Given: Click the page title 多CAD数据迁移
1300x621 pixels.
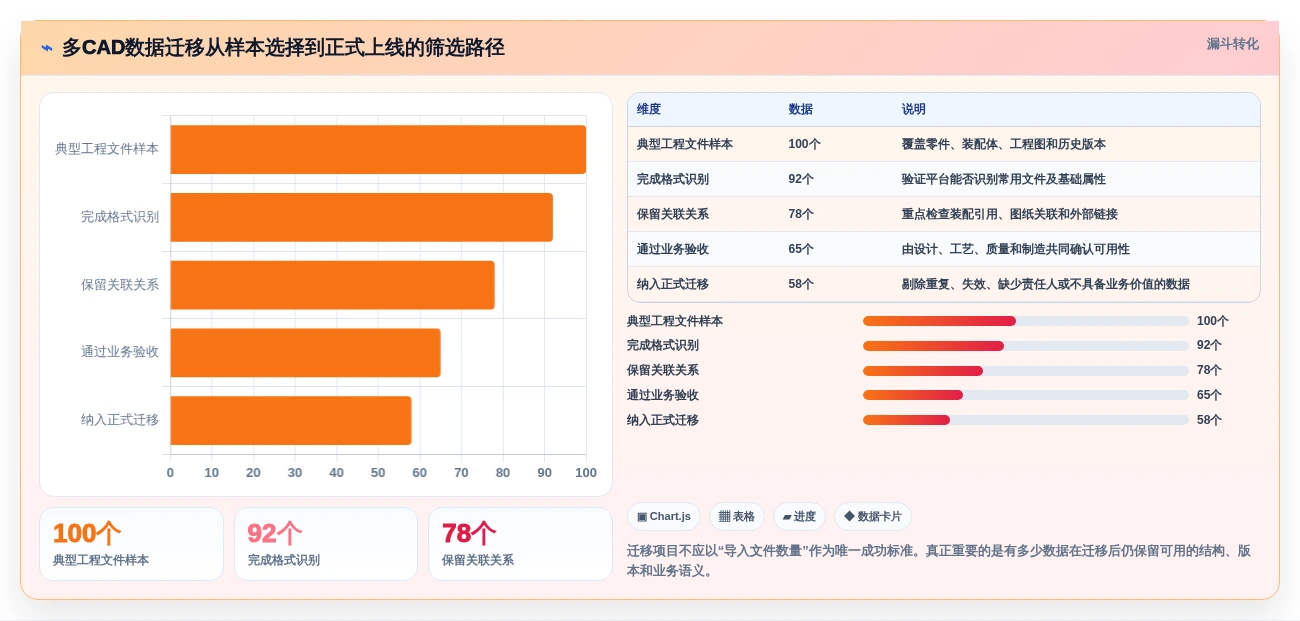Looking at the screenshot, I should pyautogui.click(x=283, y=48).
